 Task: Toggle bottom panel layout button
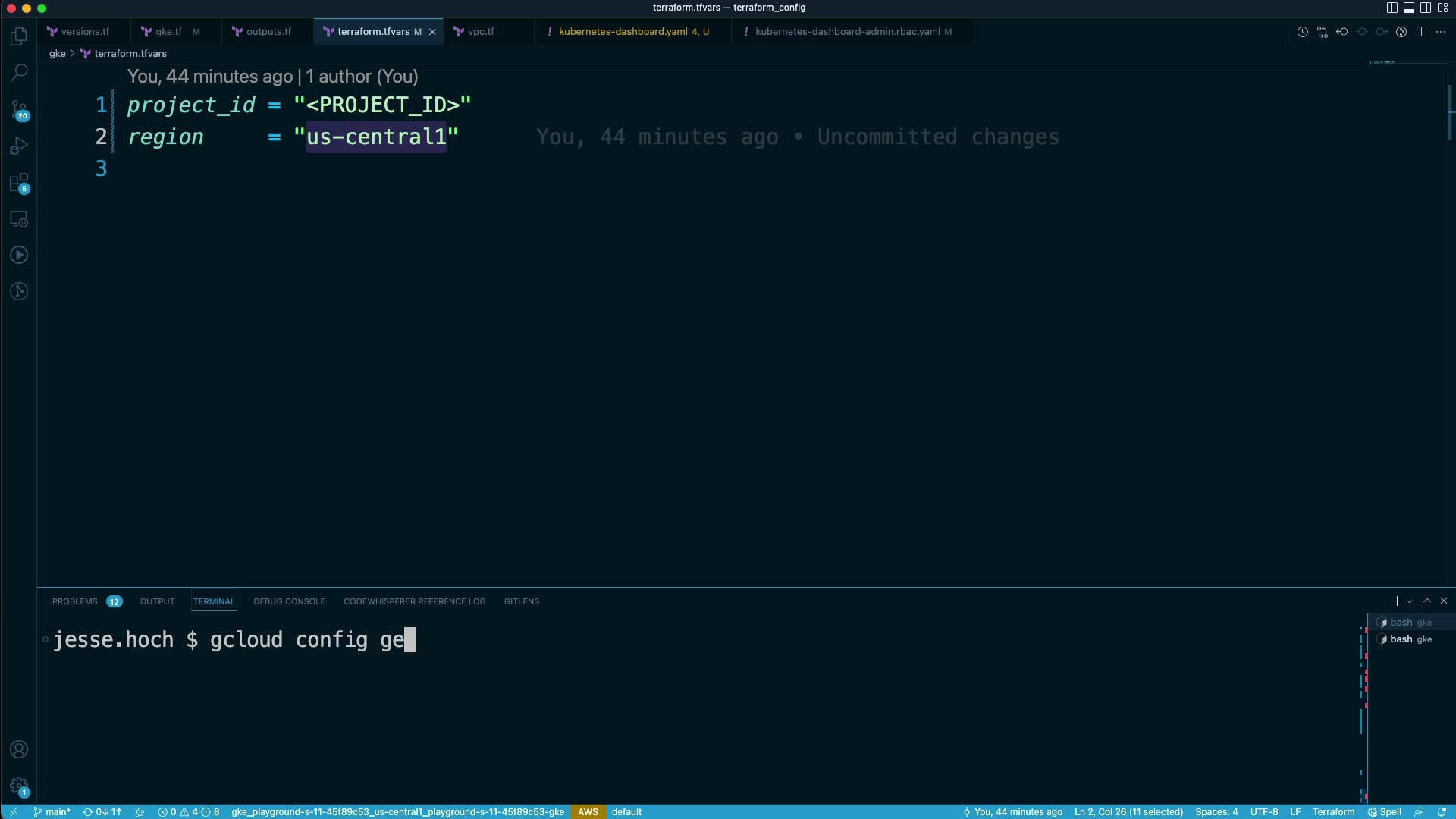1408,8
